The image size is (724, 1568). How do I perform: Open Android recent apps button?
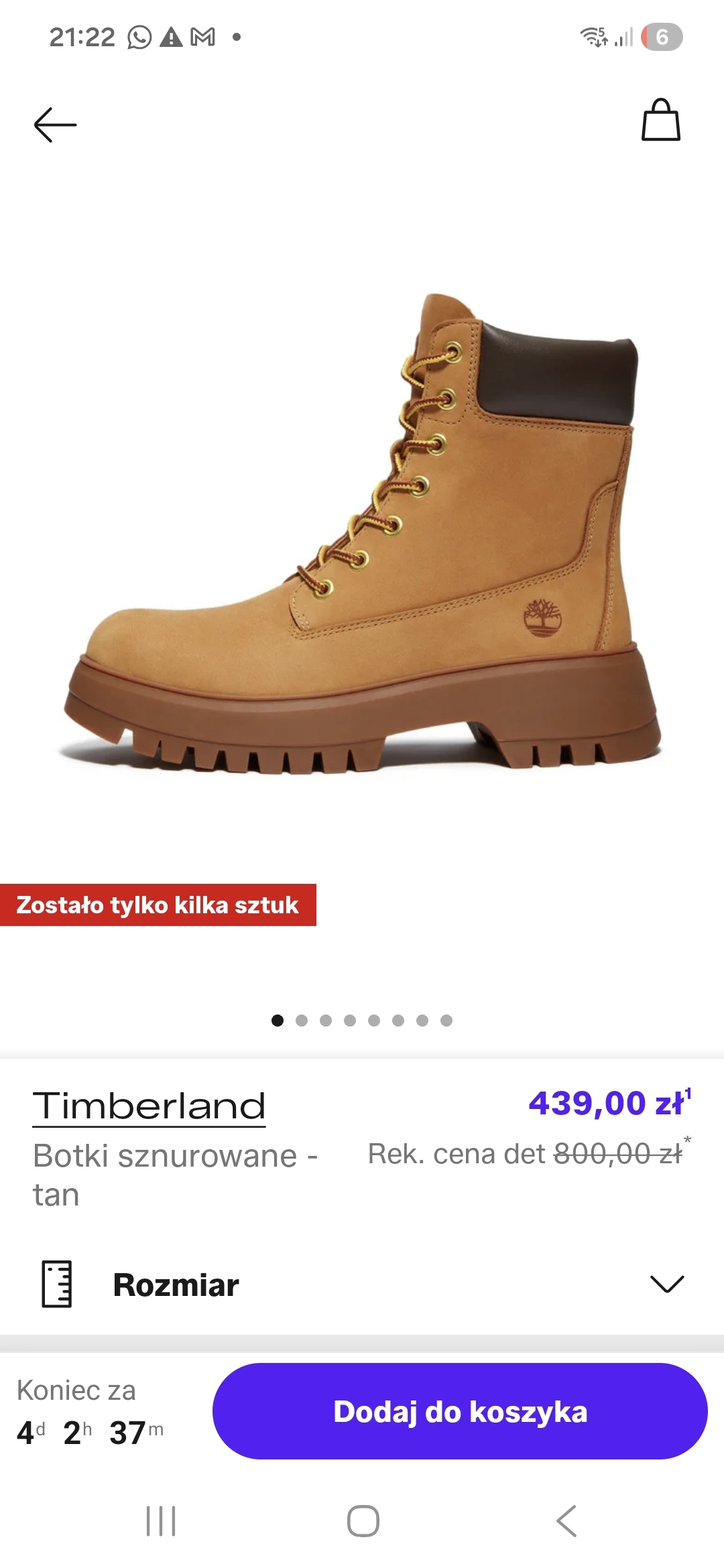click(161, 1521)
